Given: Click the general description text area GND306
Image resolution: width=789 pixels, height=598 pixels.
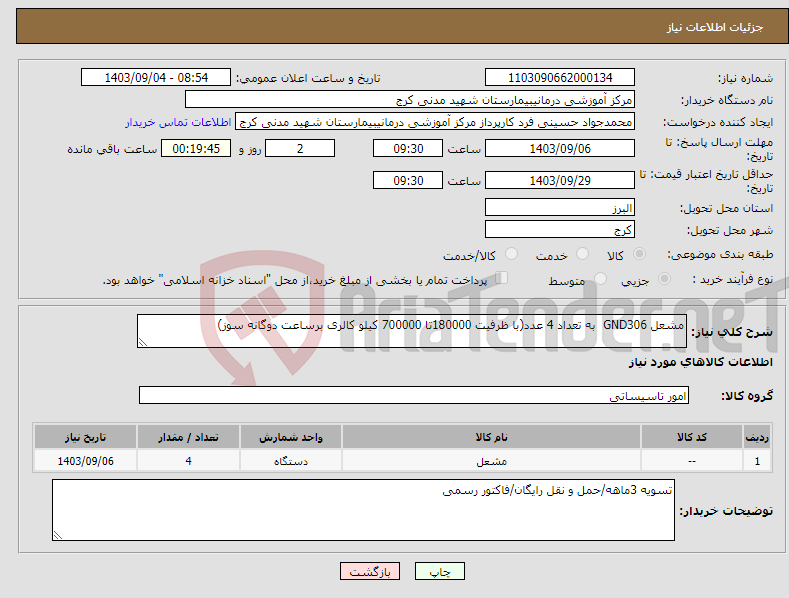Looking at the screenshot, I should pos(412,331).
